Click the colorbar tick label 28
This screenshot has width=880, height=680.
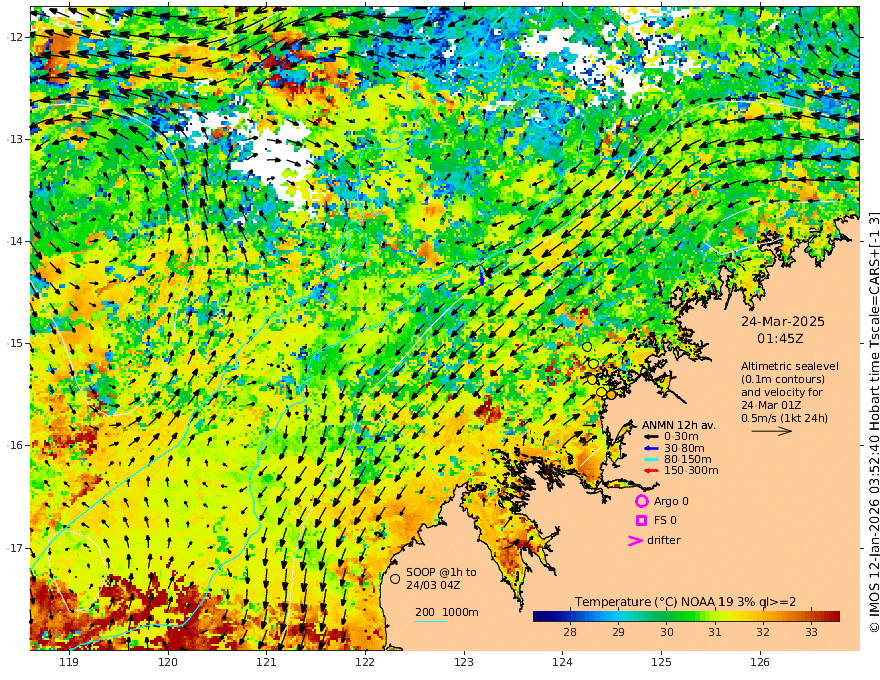pyautogui.click(x=570, y=632)
